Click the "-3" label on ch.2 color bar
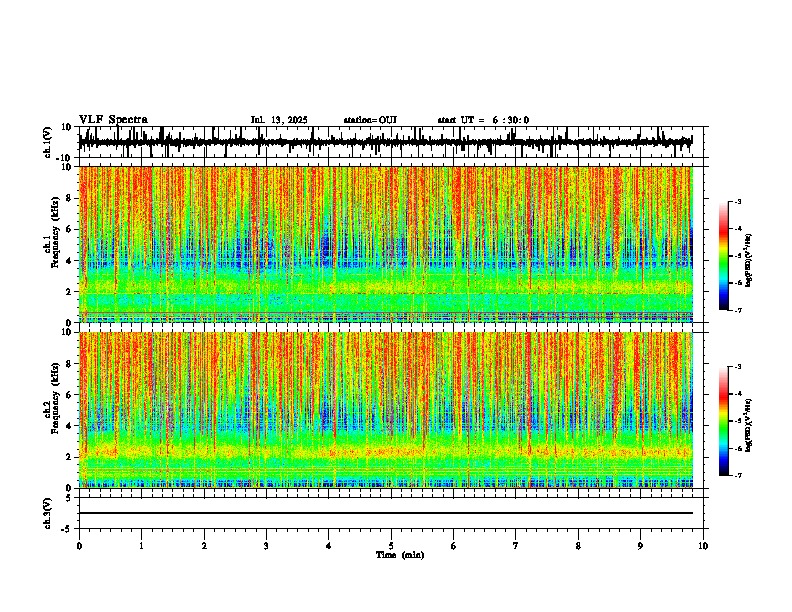The height and width of the screenshot is (612, 792). click(x=737, y=367)
